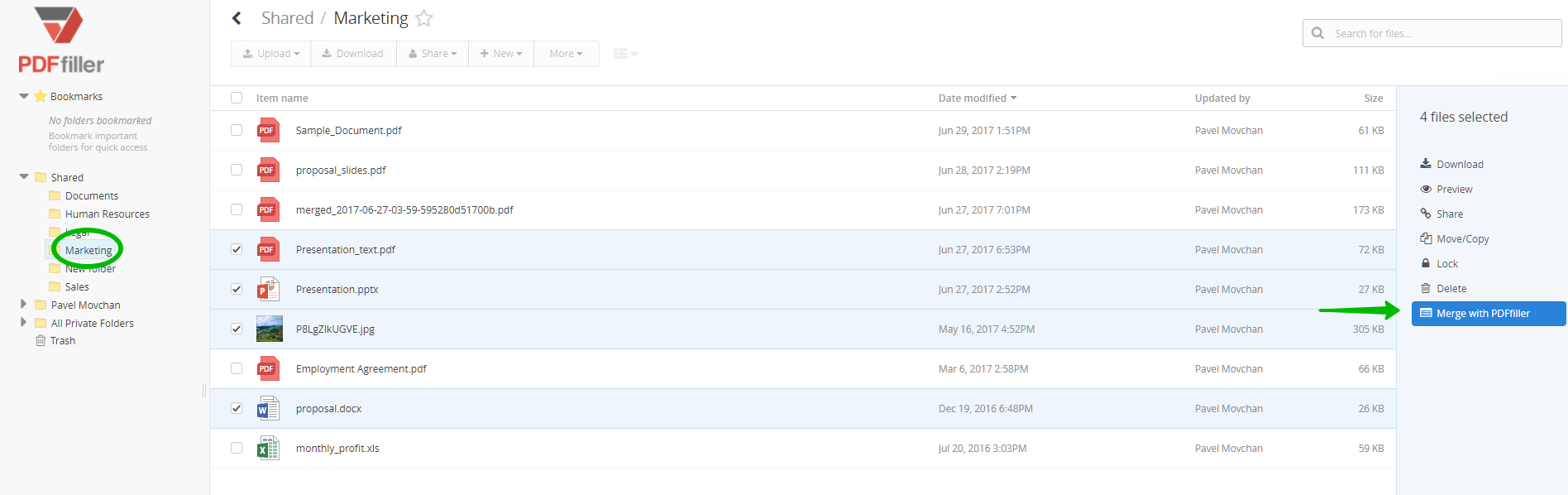
Task: Go to Shared in the breadcrumb
Action: pyautogui.click(x=288, y=18)
